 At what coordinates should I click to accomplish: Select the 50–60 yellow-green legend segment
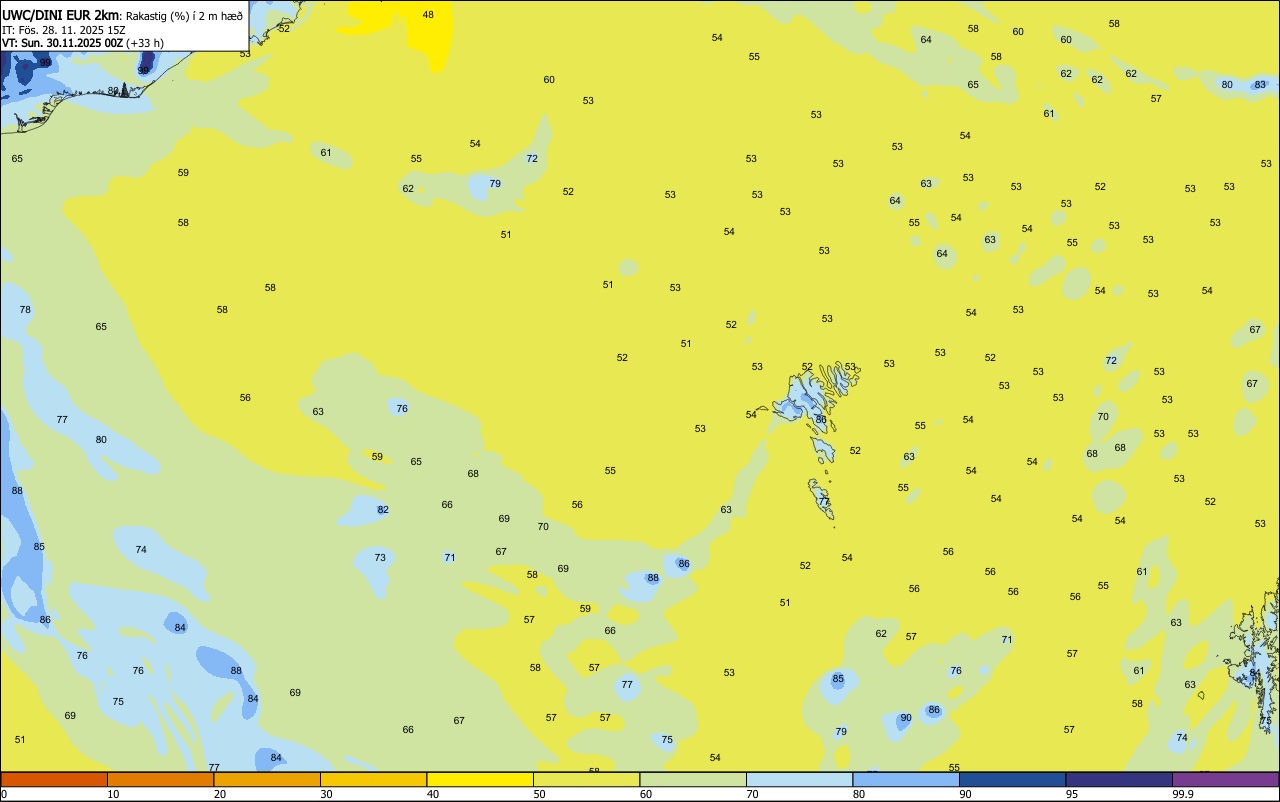tap(586, 779)
